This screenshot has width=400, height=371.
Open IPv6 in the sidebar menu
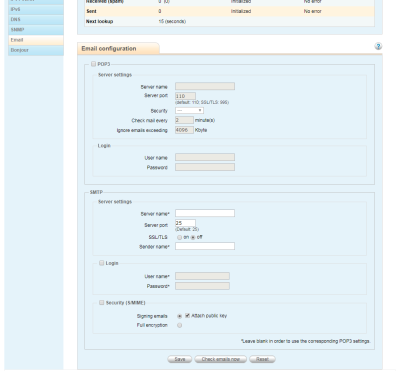pyautogui.click(x=36, y=9)
